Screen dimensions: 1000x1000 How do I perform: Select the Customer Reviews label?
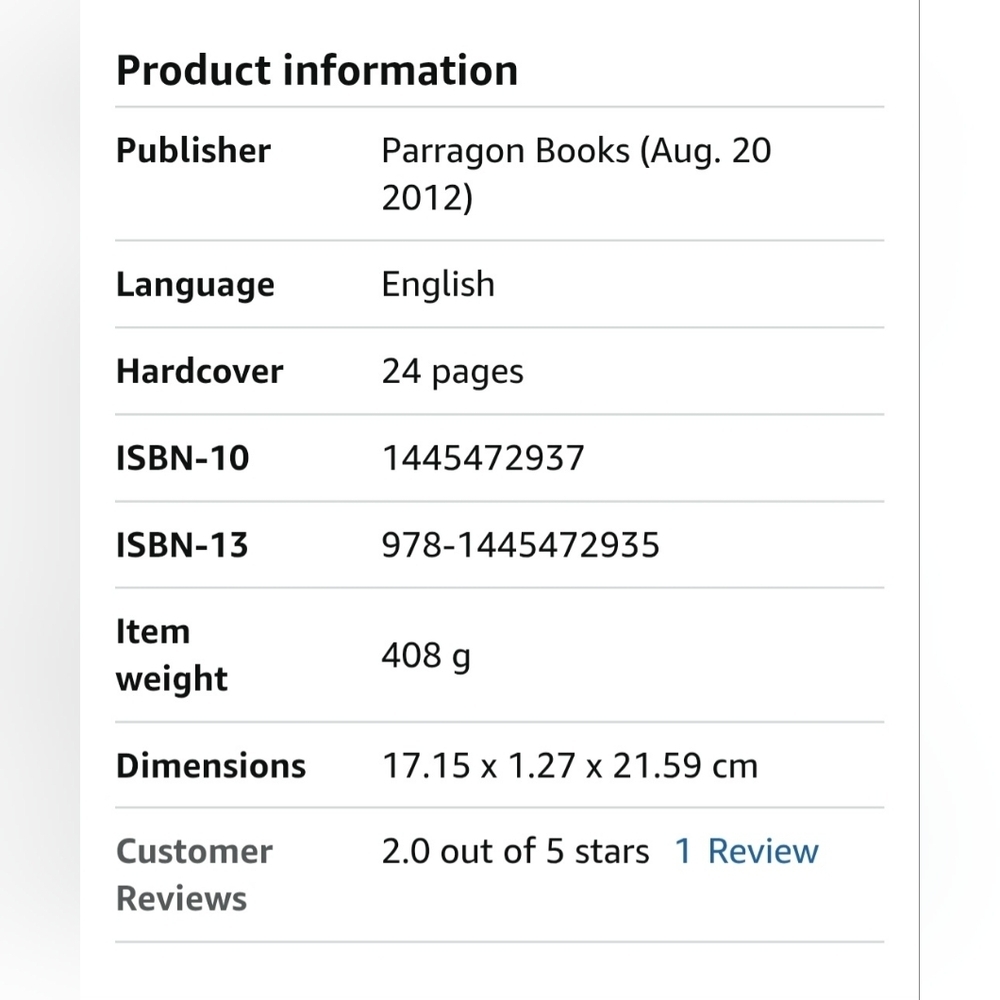194,874
